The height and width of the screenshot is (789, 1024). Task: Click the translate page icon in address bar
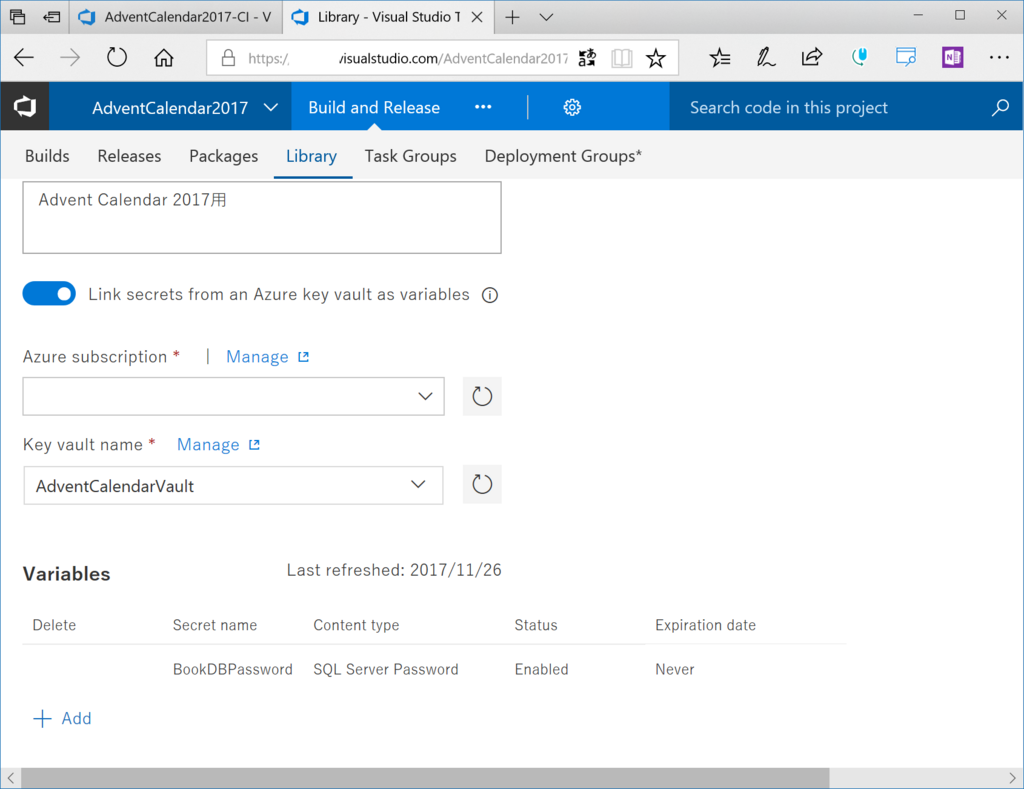click(587, 57)
